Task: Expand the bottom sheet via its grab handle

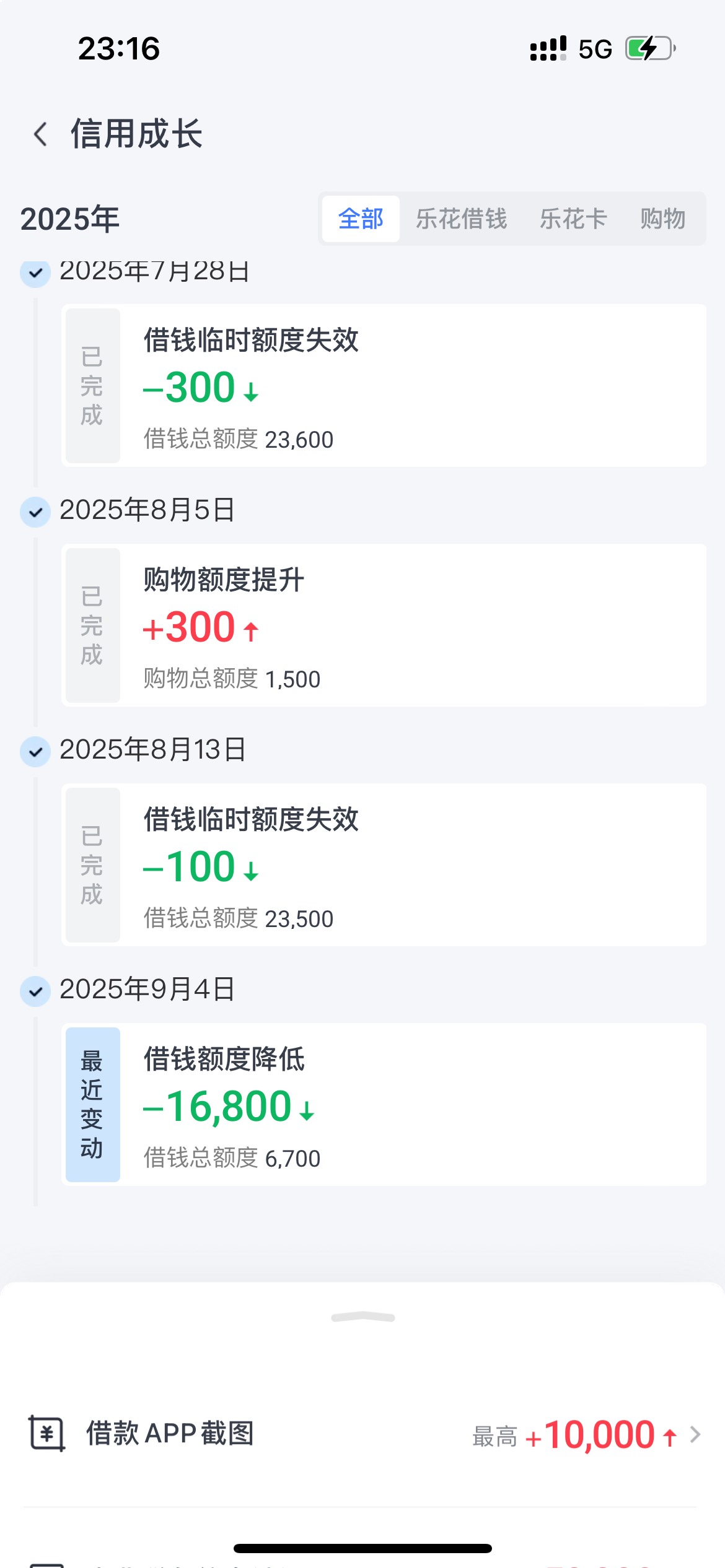Action: [x=363, y=1317]
